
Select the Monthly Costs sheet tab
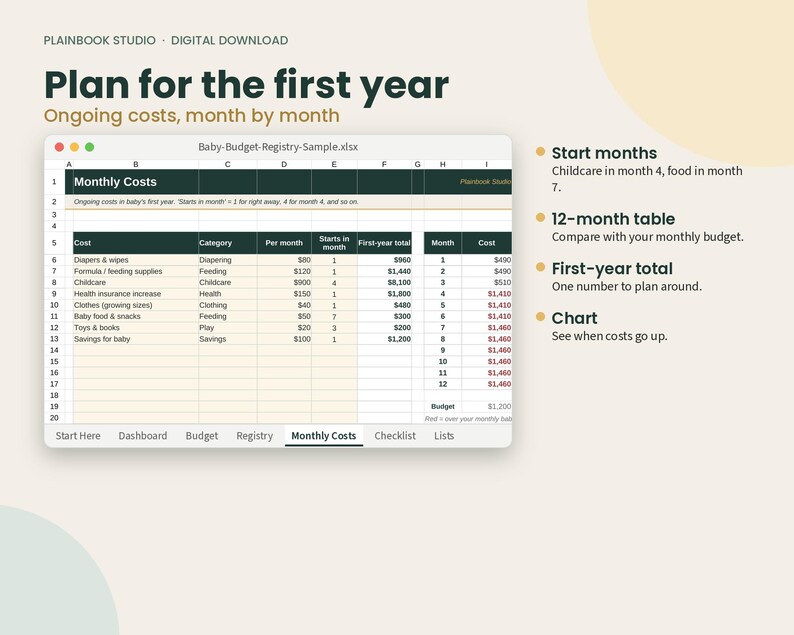click(324, 435)
